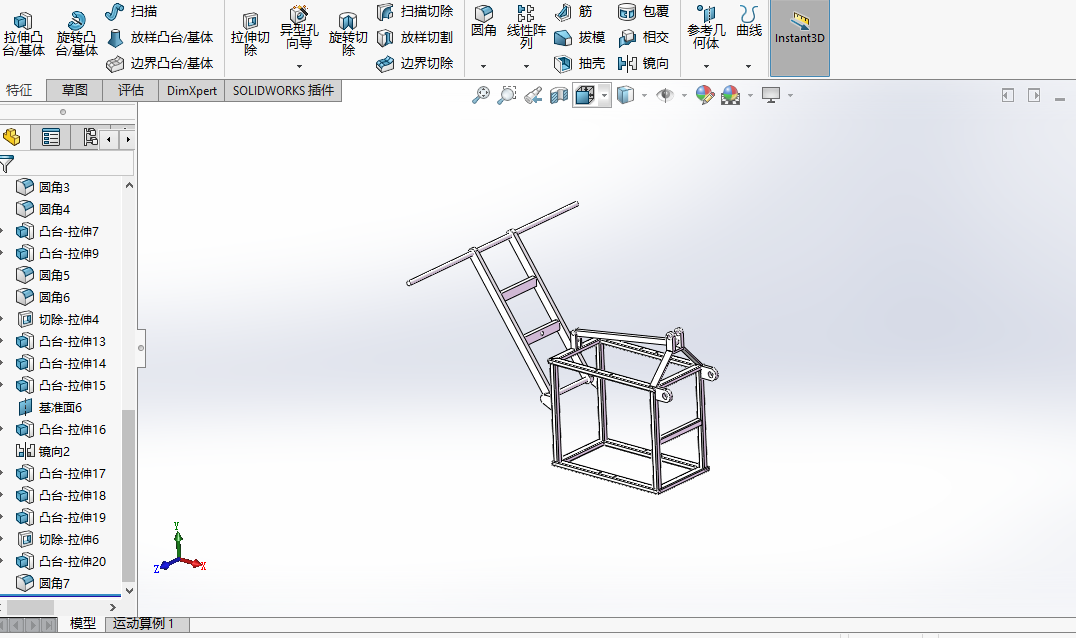
Task: Open the 曲线 dropdown arrow
Action: point(749,67)
